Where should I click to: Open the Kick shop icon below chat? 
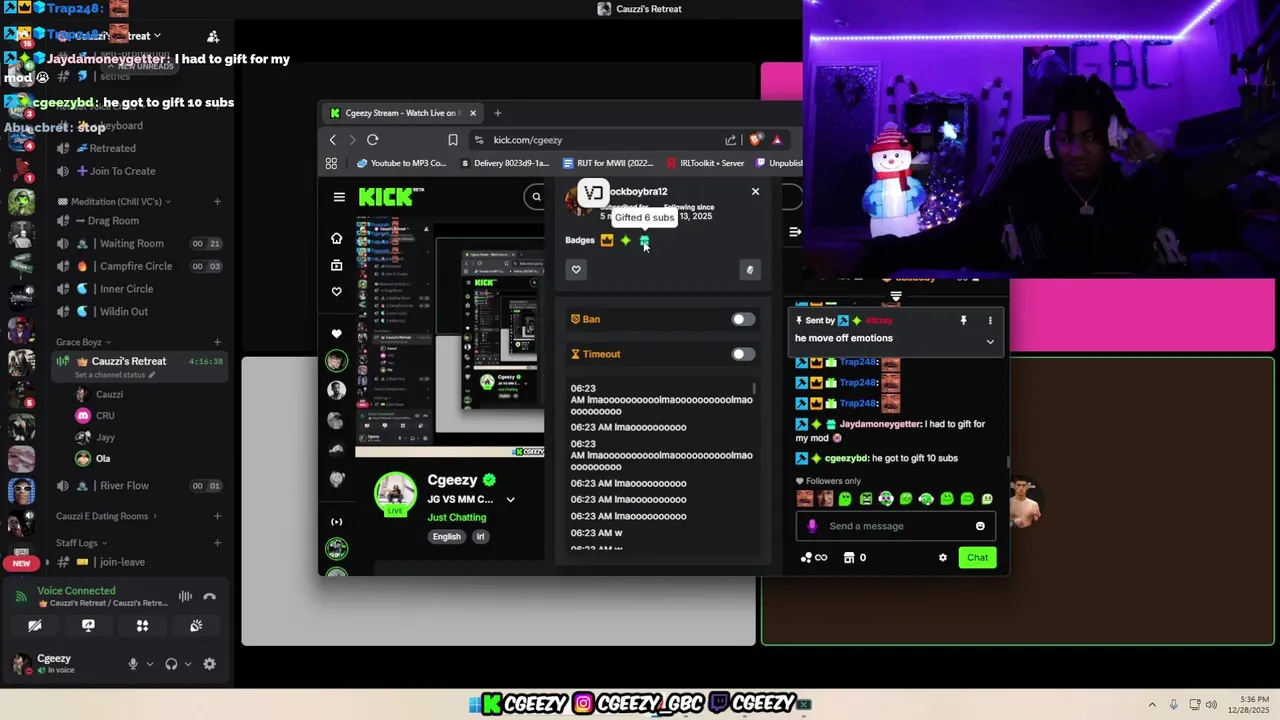coord(849,558)
